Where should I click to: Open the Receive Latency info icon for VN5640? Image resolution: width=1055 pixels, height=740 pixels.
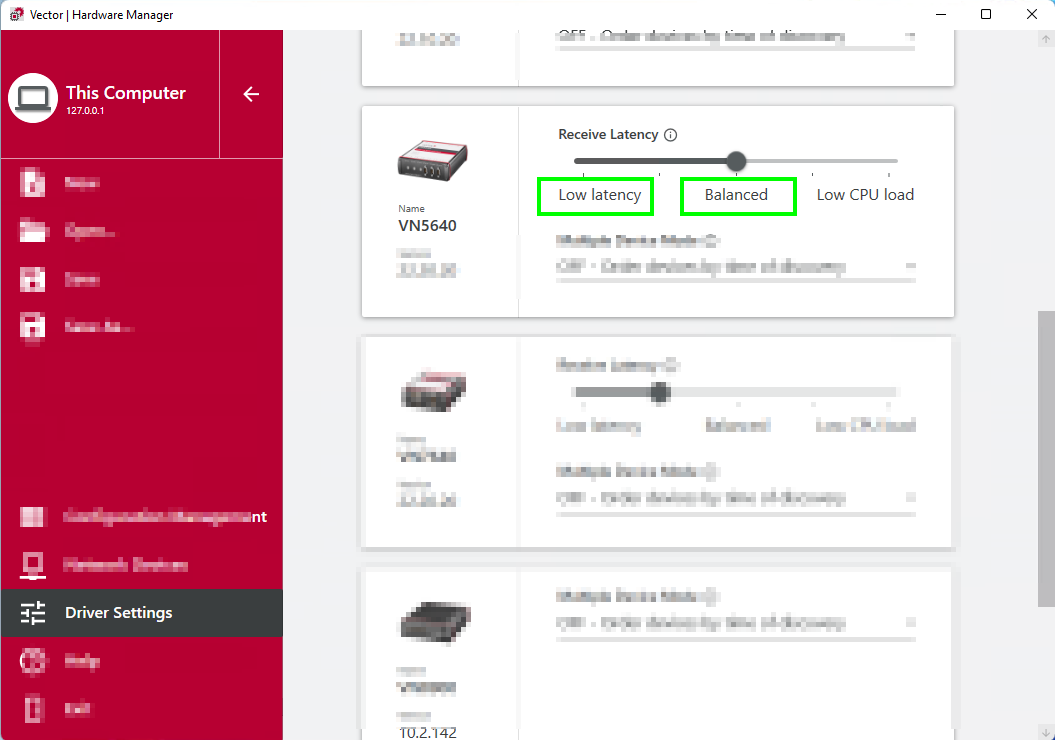671,135
